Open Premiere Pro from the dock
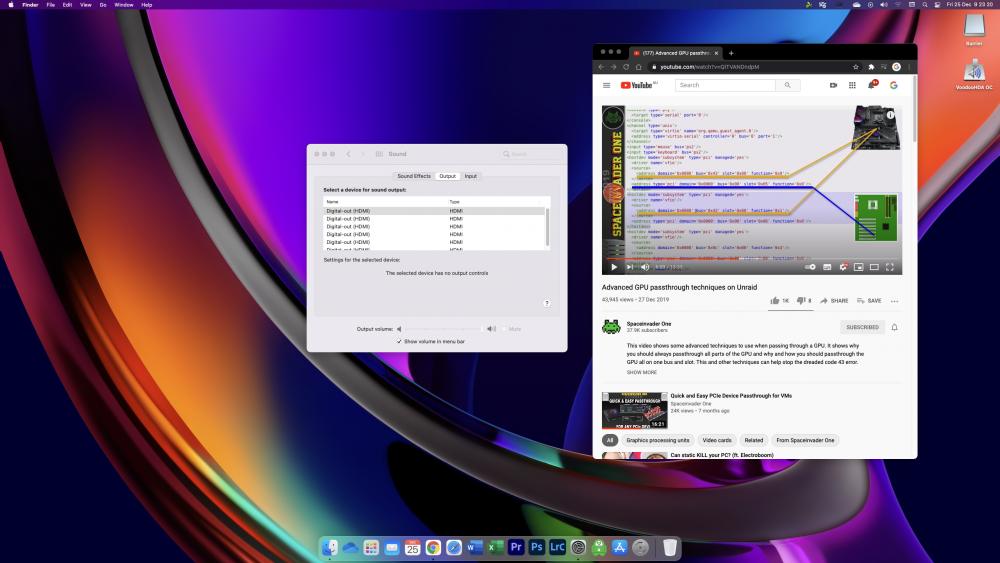 [516, 547]
